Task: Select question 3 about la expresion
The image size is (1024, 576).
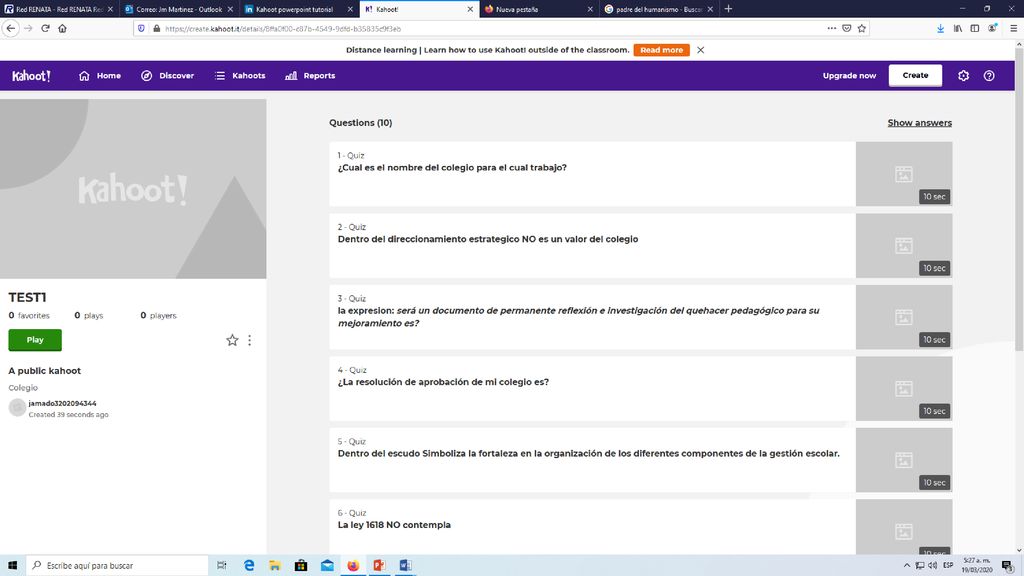Action: [592, 317]
